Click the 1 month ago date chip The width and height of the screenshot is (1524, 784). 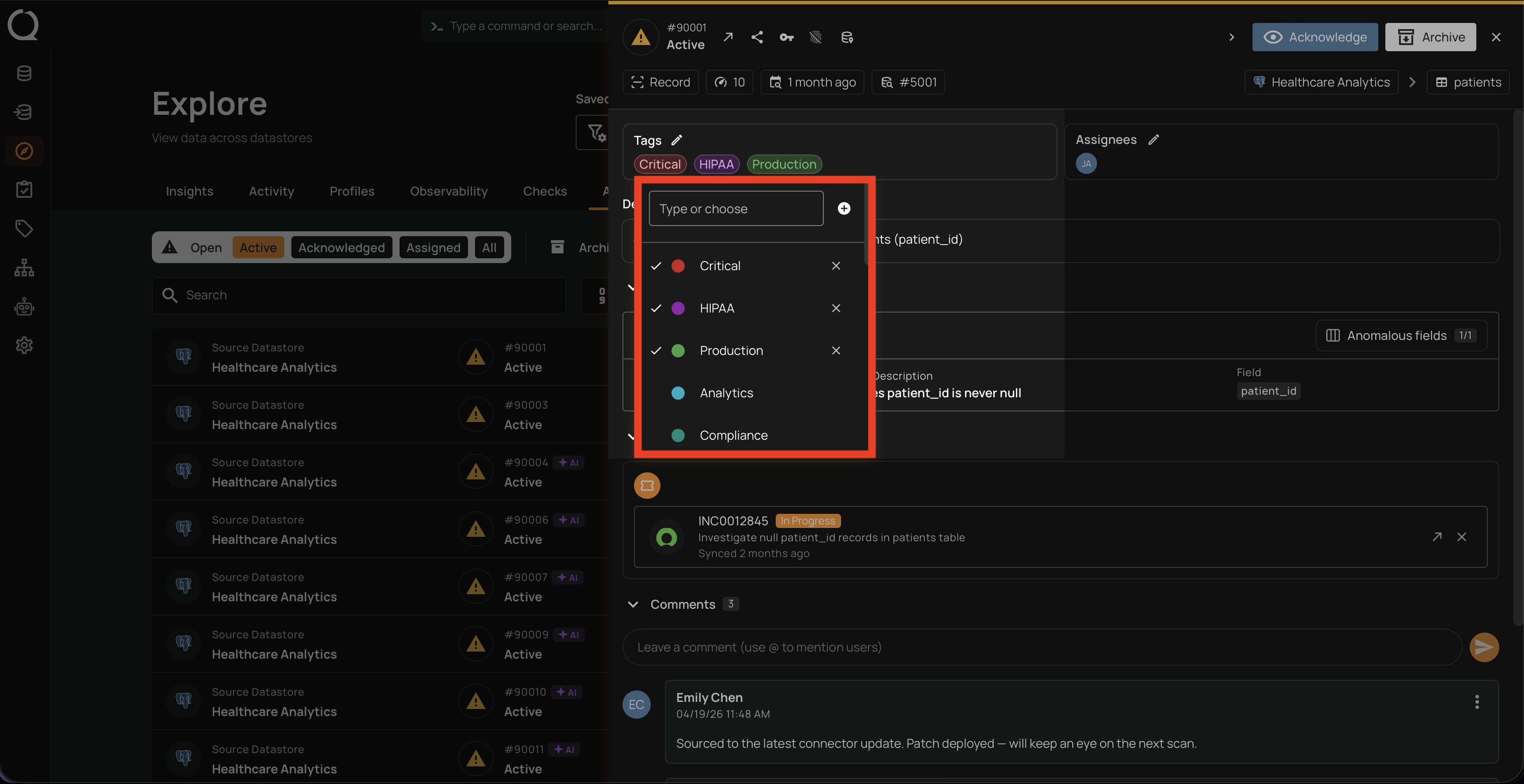pos(812,82)
